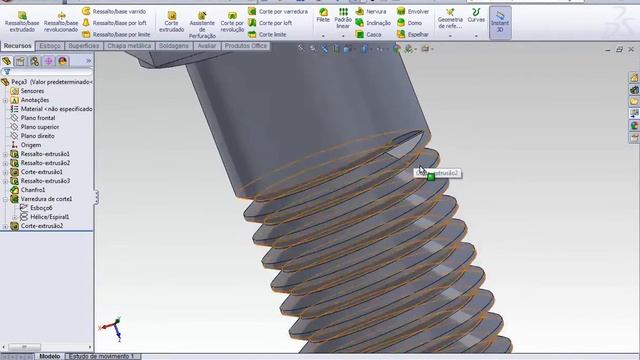Select the Domo tool
This screenshot has width=640, height=360.
[x=409, y=23]
